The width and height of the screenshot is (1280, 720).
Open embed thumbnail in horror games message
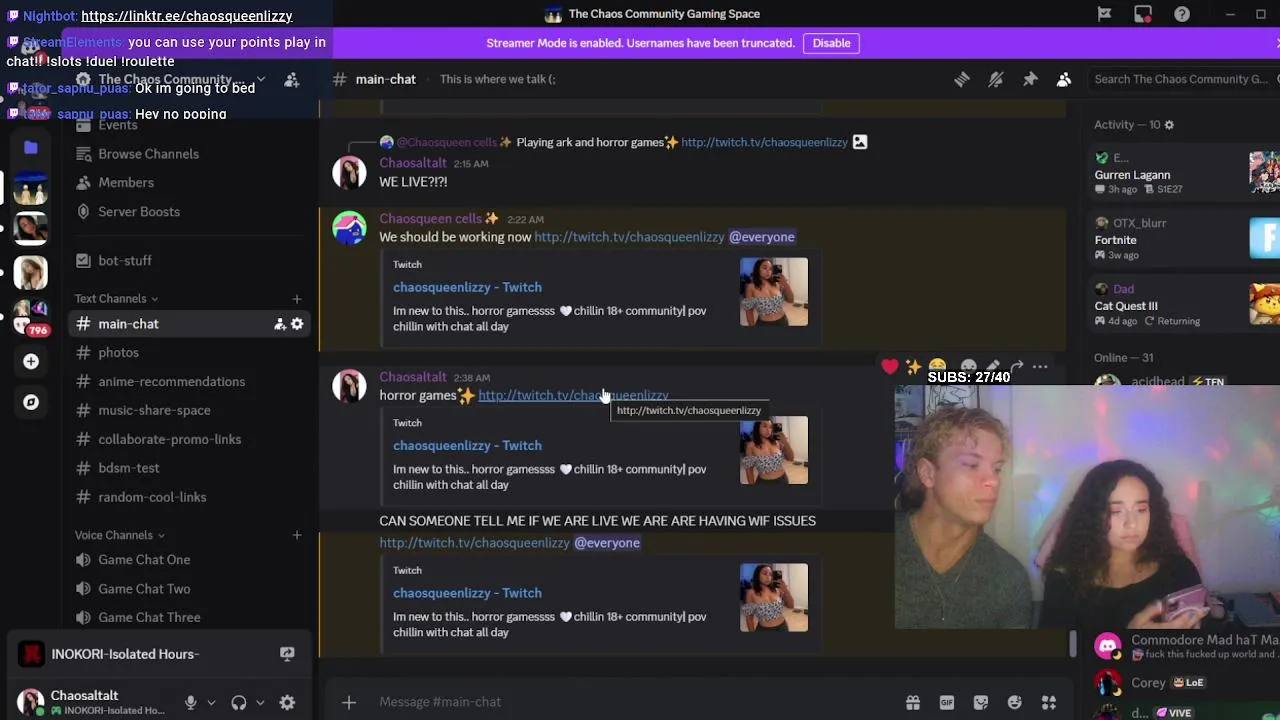click(x=774, y=450)
